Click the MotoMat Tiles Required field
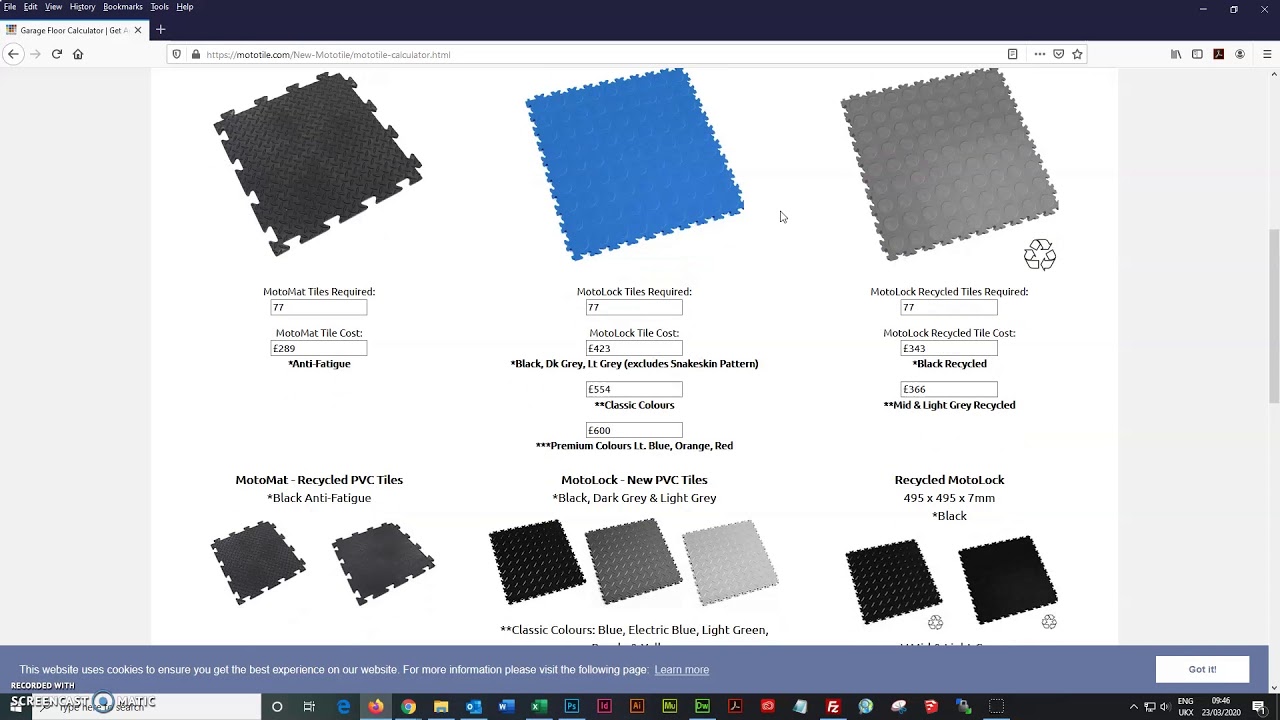This screenshot has width=1280, height=720. pyautogui.click(x=319, y=307)
